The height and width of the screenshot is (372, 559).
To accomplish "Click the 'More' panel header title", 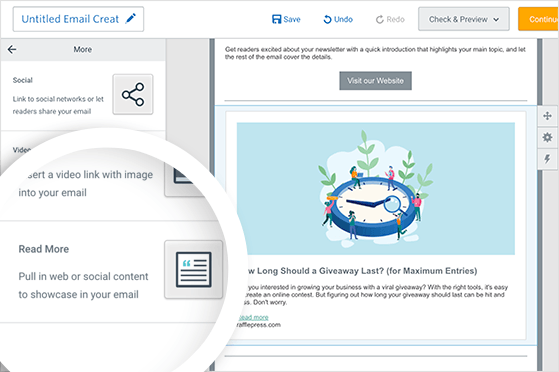I will [x=83, y=50].
